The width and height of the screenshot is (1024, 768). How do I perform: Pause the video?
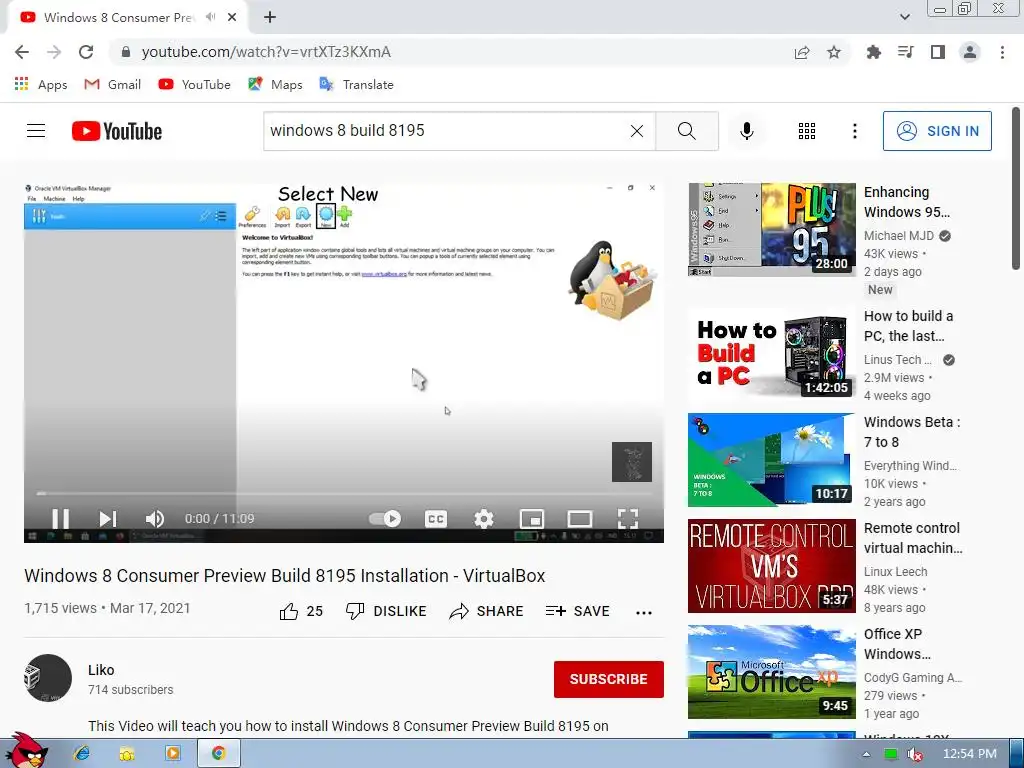61,519
